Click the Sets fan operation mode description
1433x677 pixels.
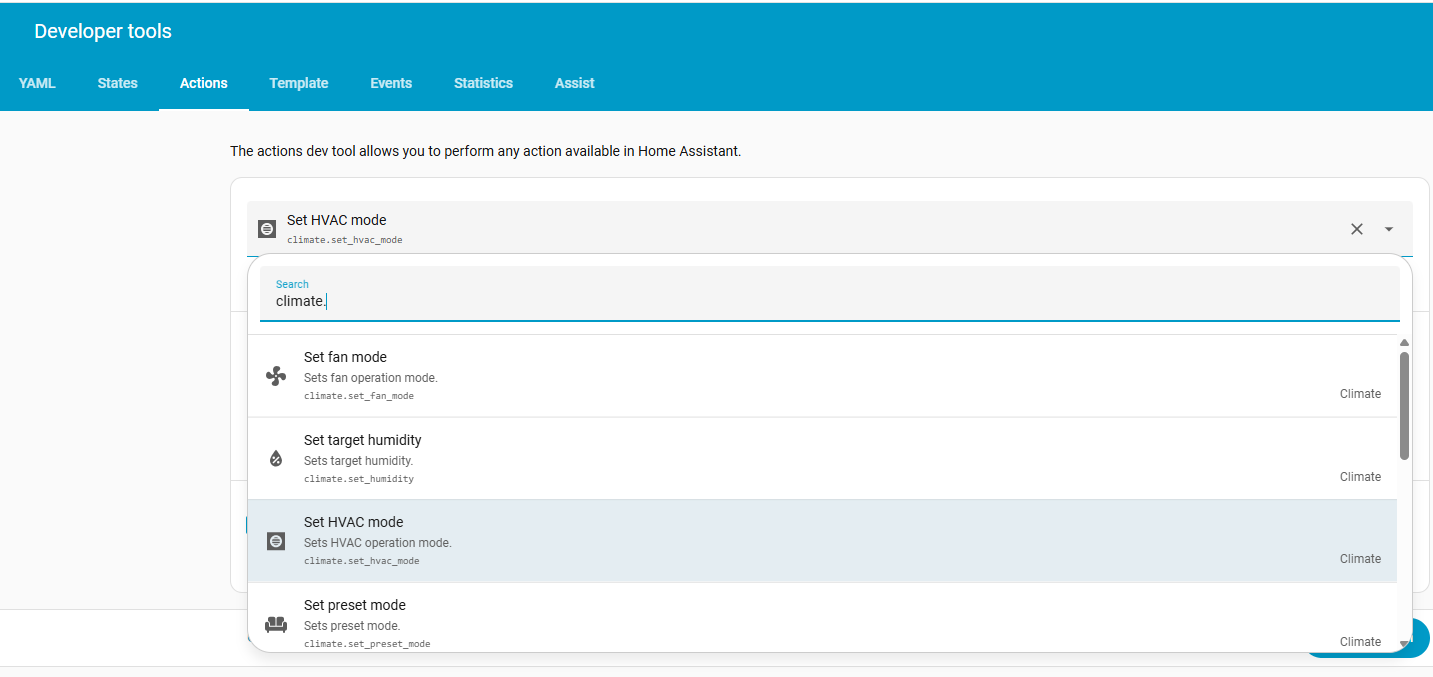[371, 378]
